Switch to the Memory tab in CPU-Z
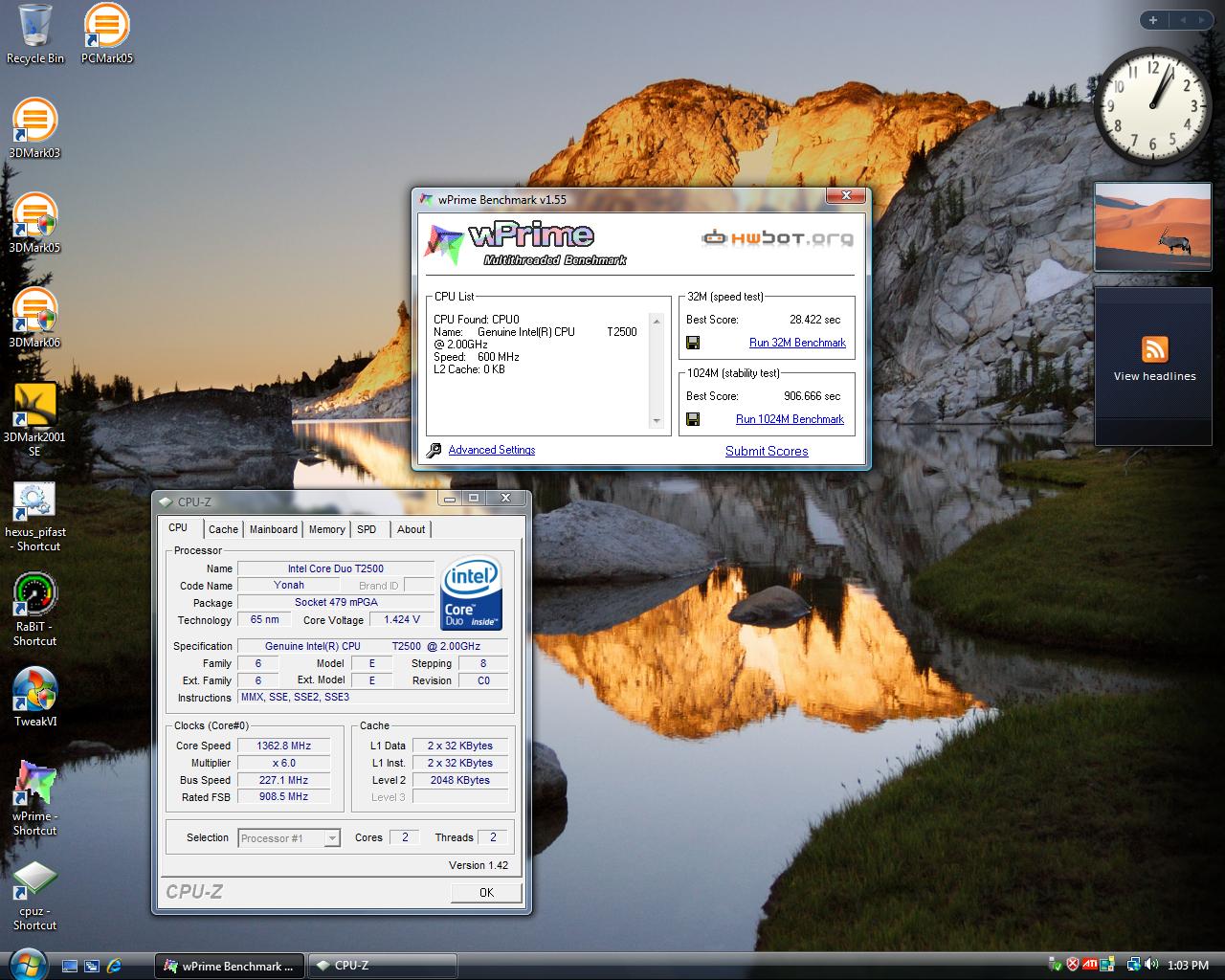1225x980 pixels. coord(326,529)
